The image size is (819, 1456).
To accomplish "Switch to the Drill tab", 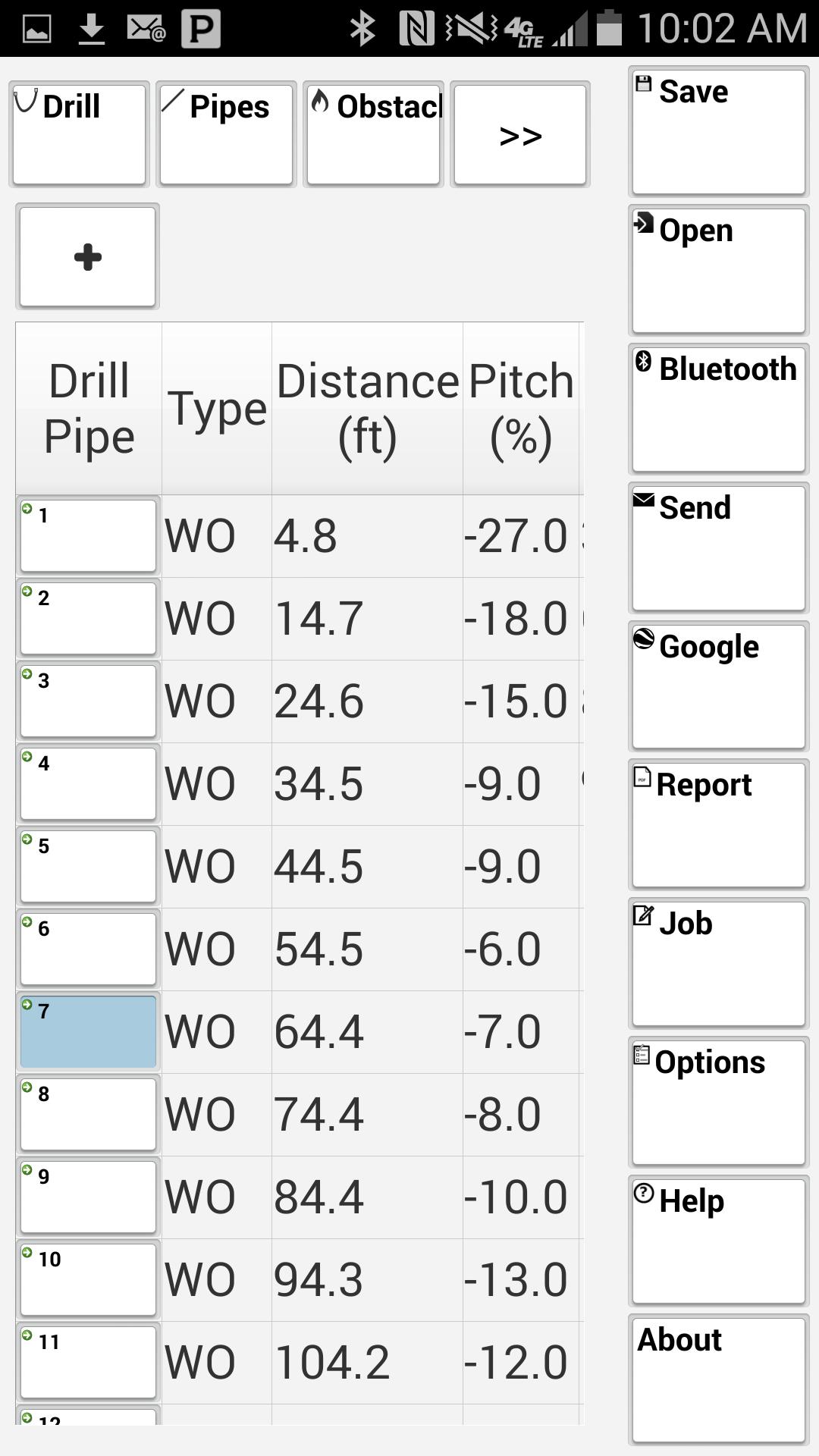I will [79, 134].
